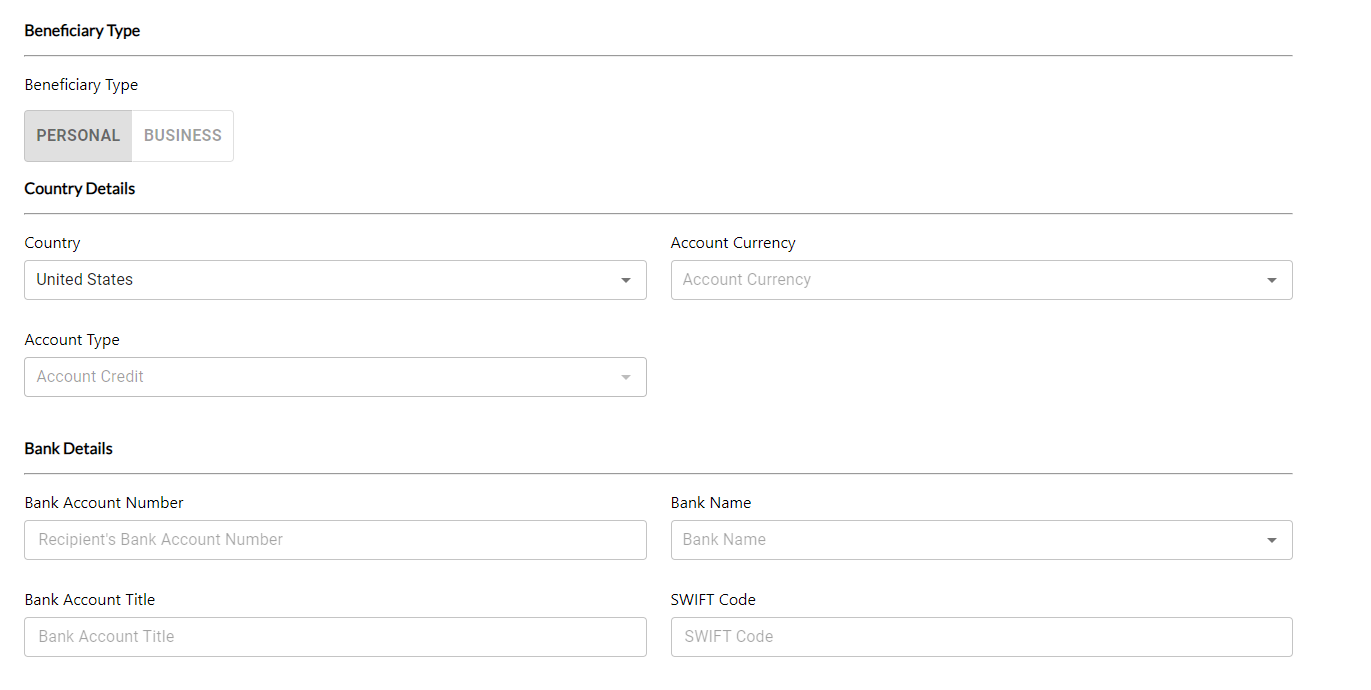Focus the Recipient's Bank Account Number field

pos(335,540)
